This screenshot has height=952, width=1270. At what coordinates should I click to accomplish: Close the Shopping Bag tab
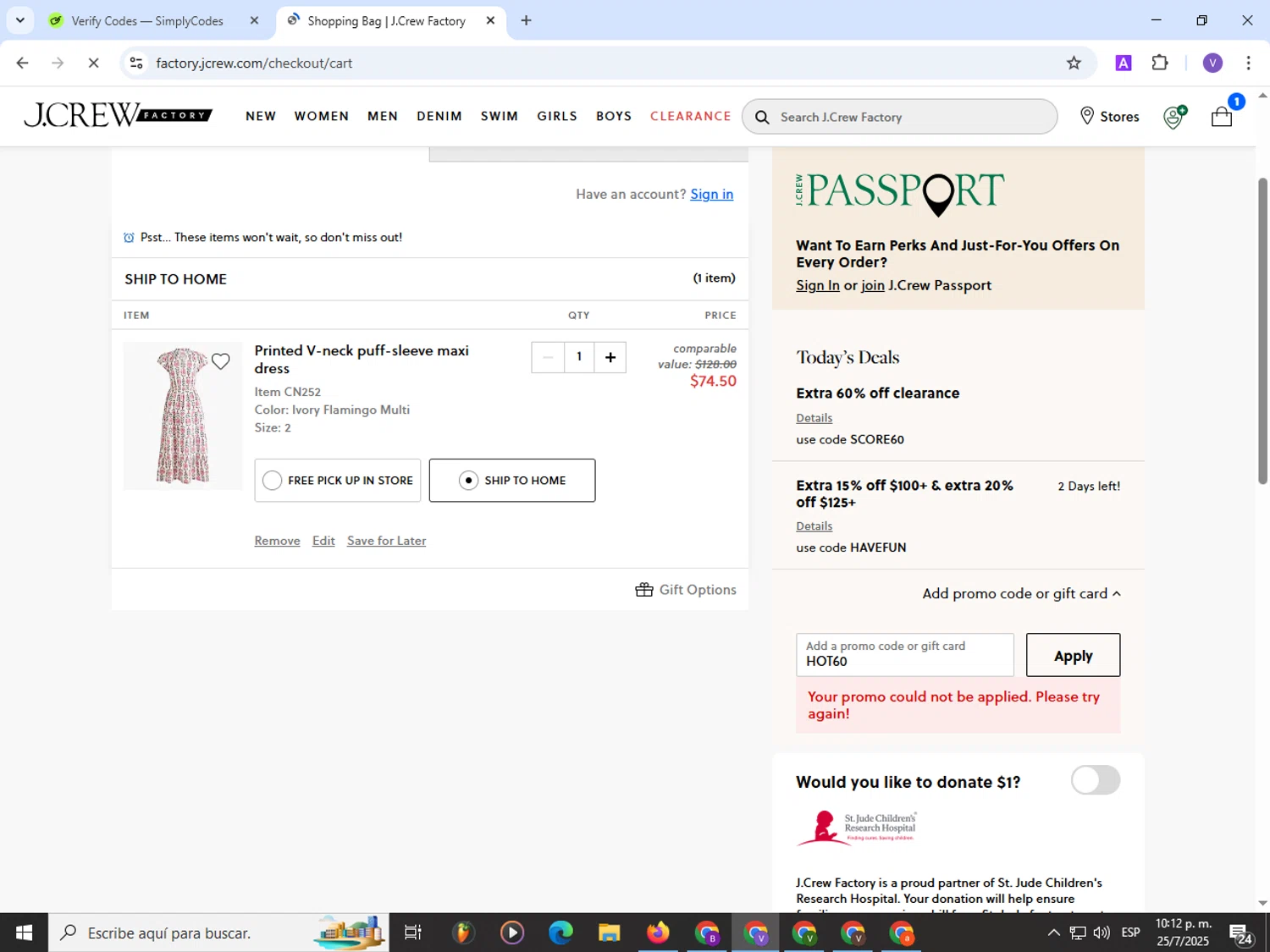pos(490,20)
